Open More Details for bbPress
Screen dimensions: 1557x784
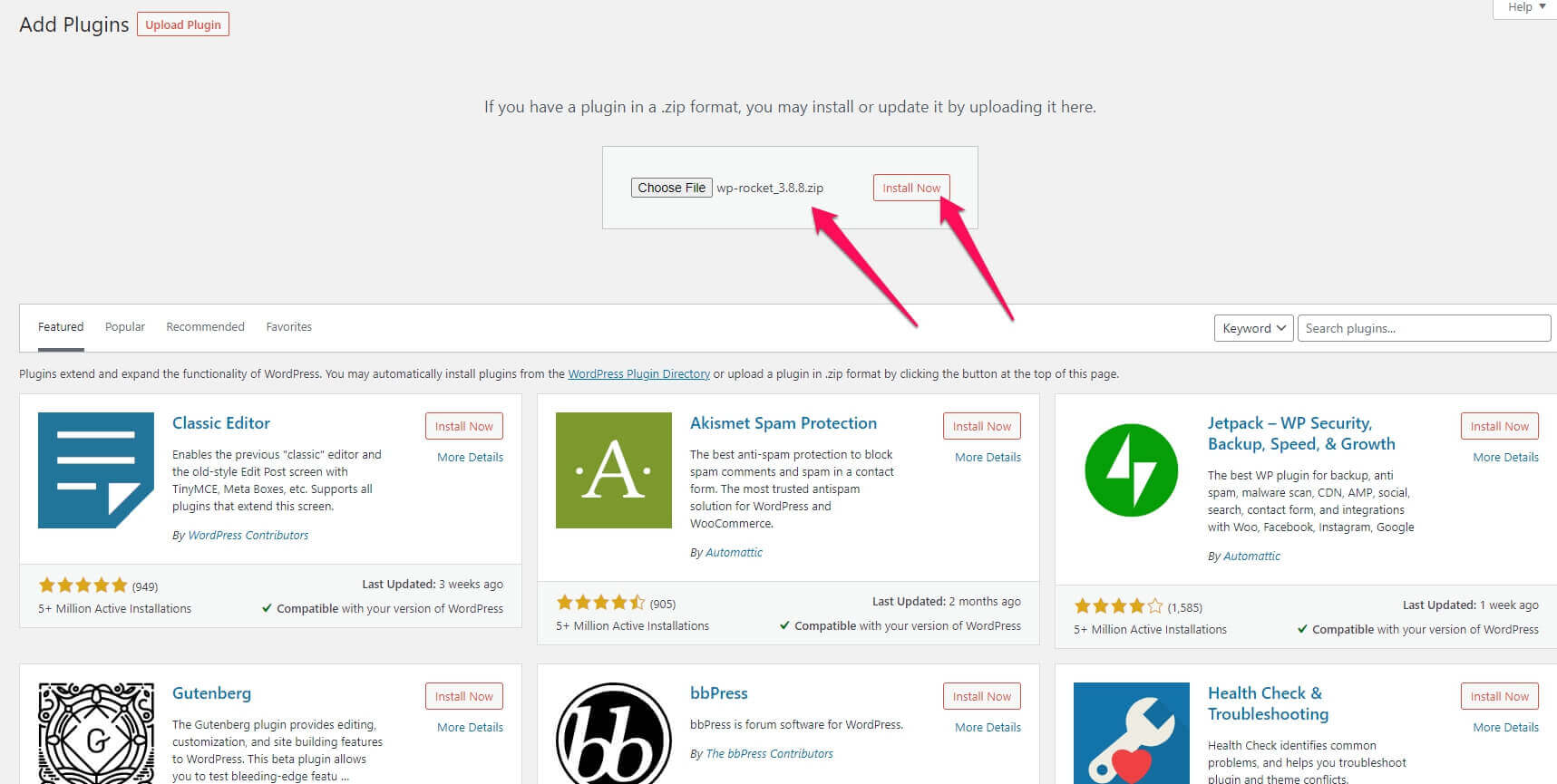coord(988,727)
